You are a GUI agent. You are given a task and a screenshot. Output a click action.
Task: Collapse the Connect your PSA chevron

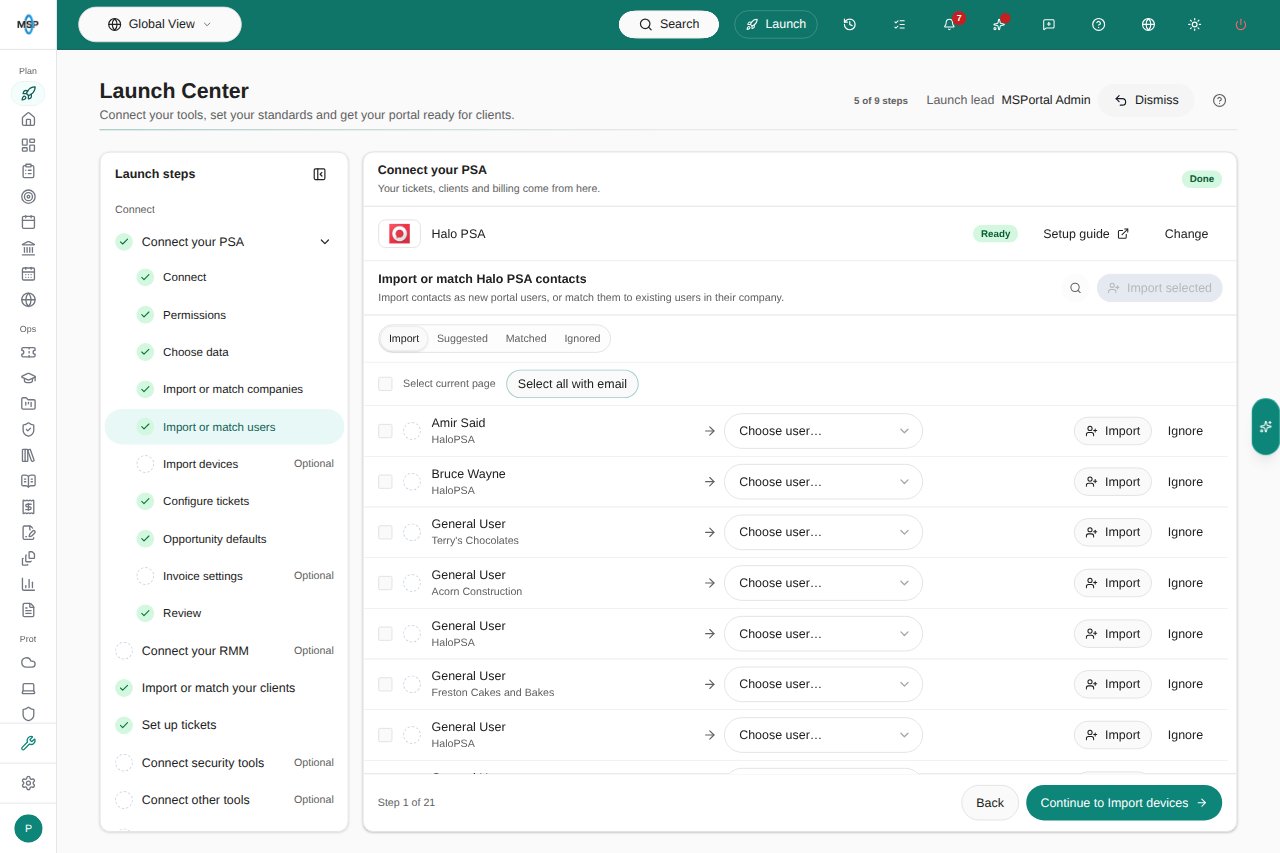click(x=324, y=242)
